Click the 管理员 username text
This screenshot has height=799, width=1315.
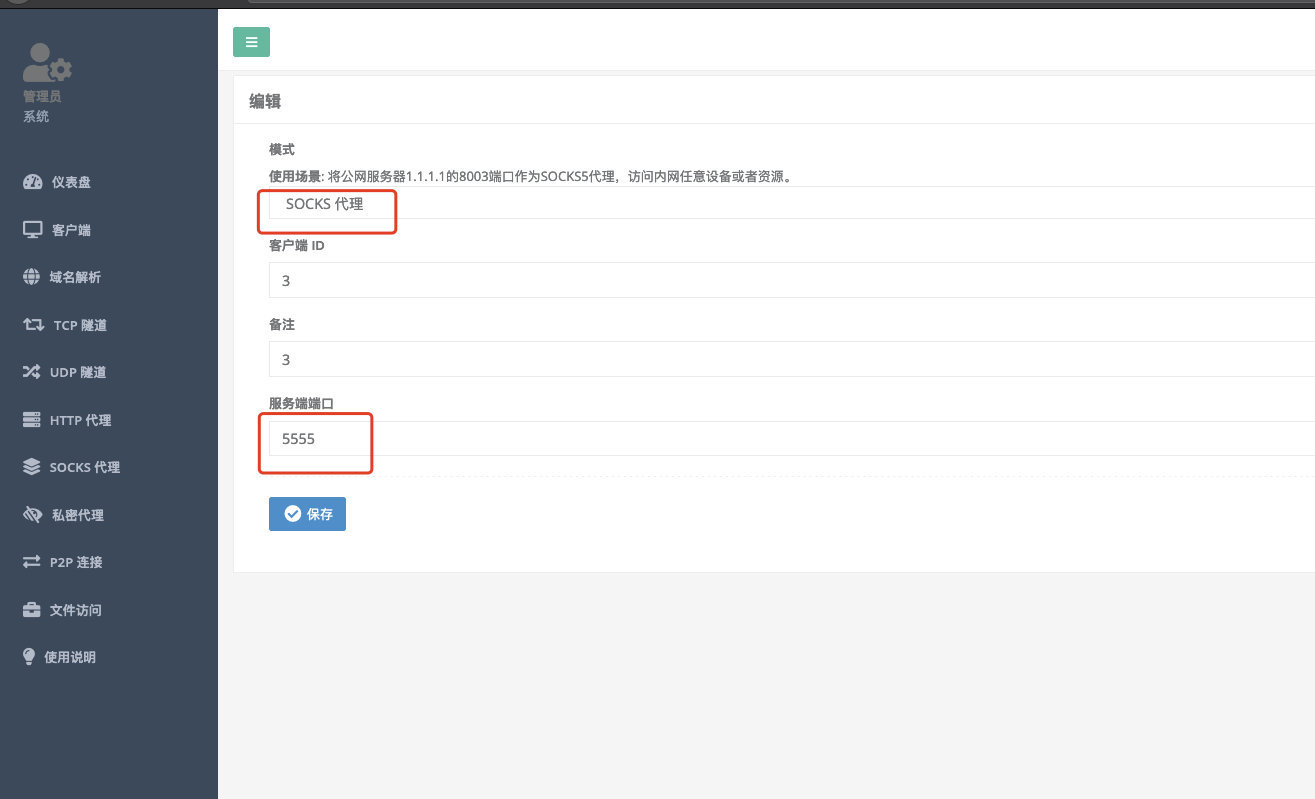[x=42, y=97]
